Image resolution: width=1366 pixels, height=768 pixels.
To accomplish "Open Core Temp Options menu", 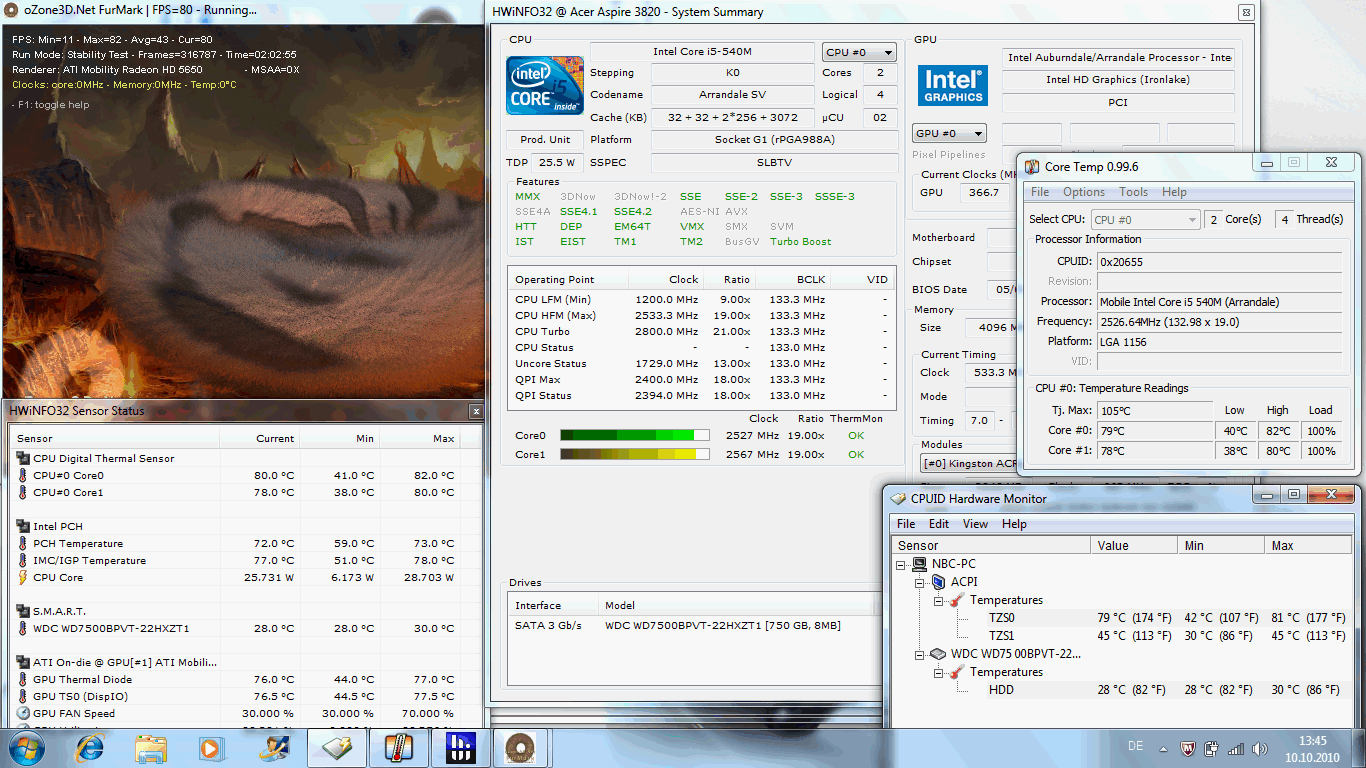I will point(1084,192).
